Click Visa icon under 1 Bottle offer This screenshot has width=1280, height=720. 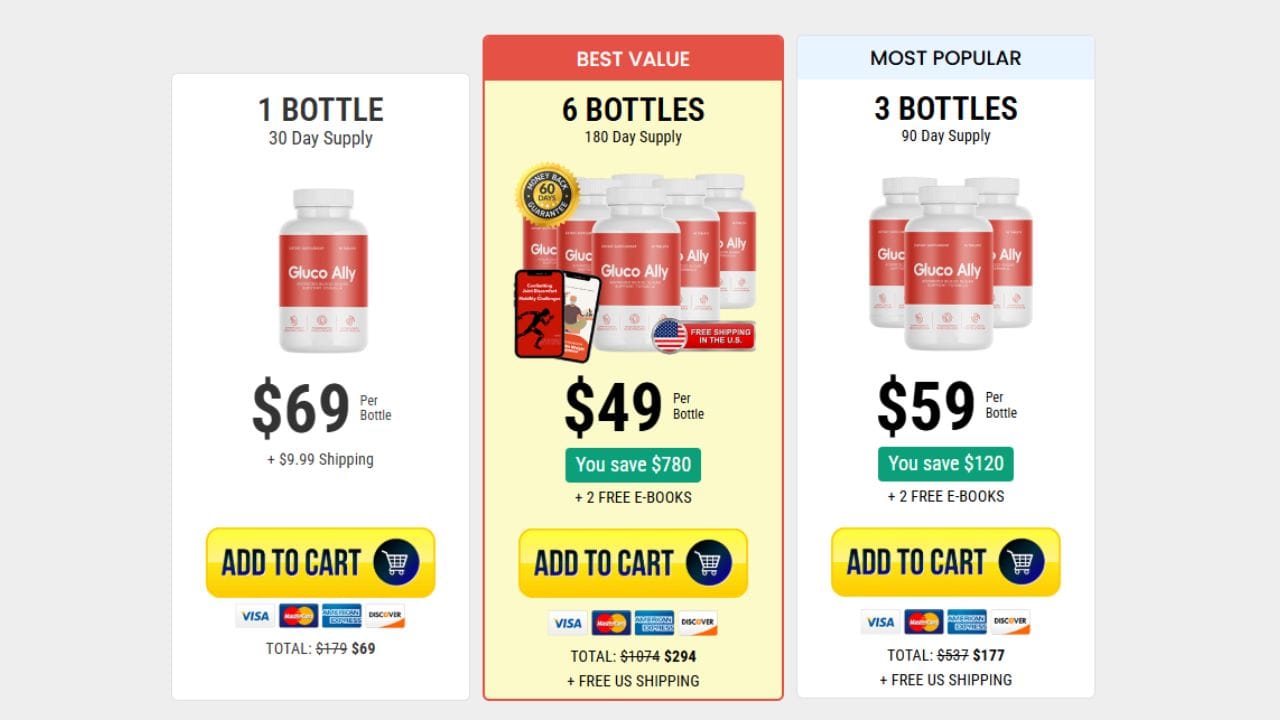tap(256, 616)
